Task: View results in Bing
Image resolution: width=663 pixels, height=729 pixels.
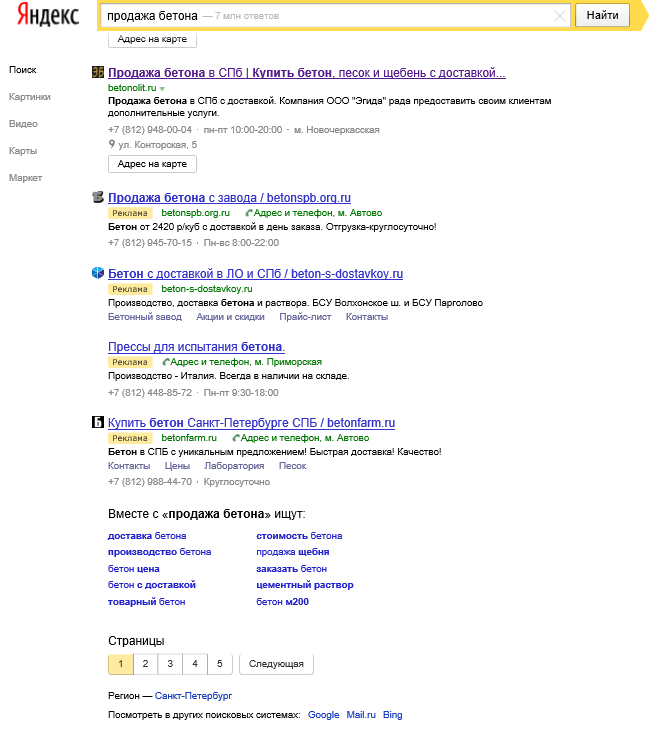Action: (x=392, y=715)
